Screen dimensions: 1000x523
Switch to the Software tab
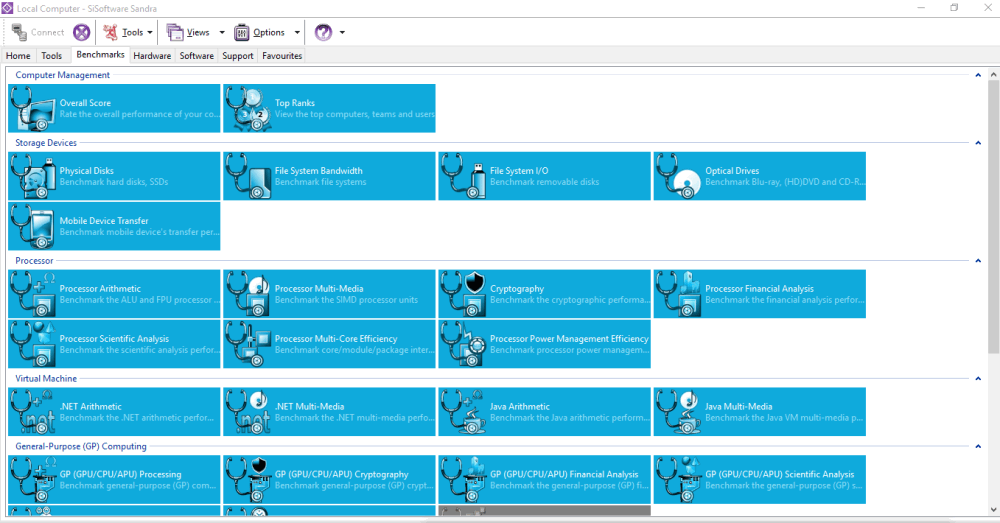click(196, 55)
